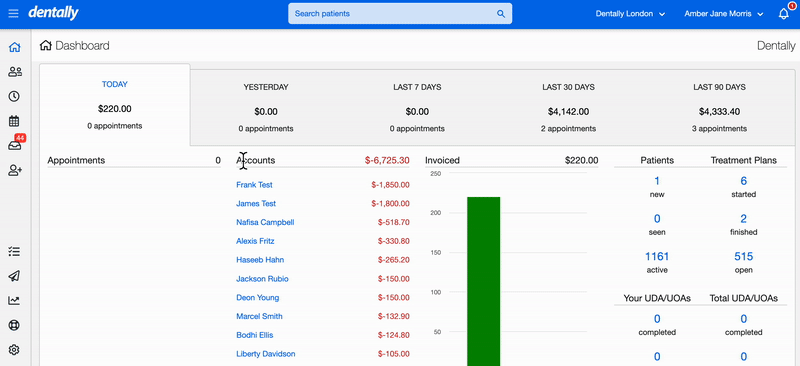800x366 pixels.
Task: Click the Dashboard house icon in breadcrumb
Action: (x=45, y=45)
